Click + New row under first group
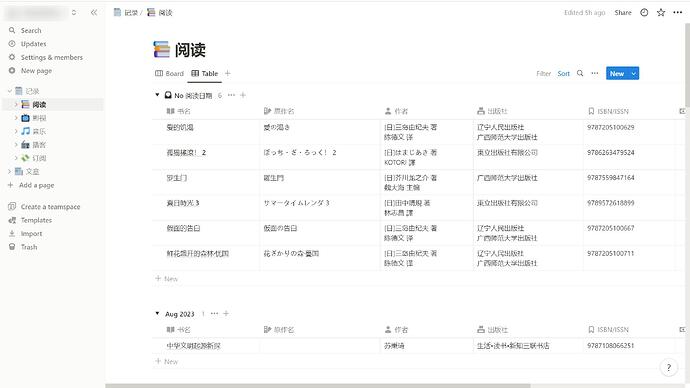 click(x=167, y=279)
